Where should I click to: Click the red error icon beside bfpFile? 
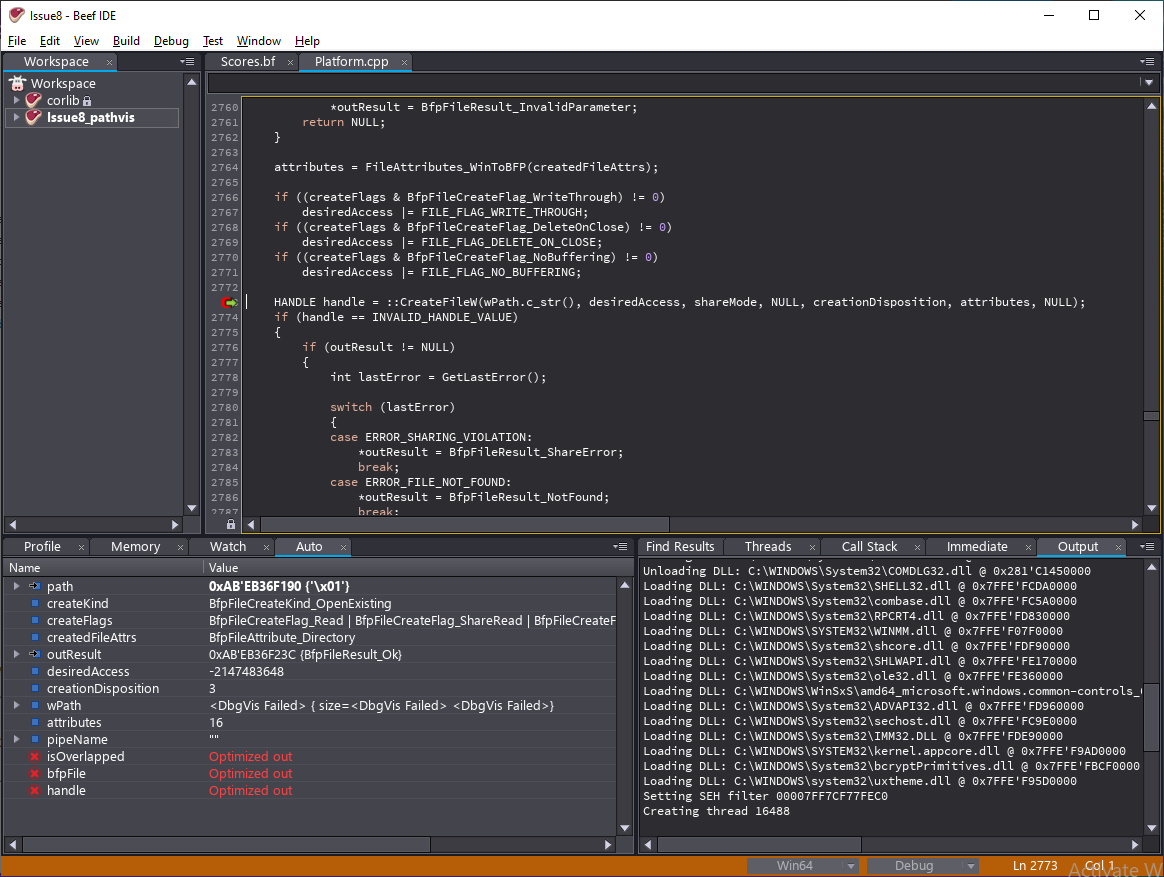click(x=34, y=774)
